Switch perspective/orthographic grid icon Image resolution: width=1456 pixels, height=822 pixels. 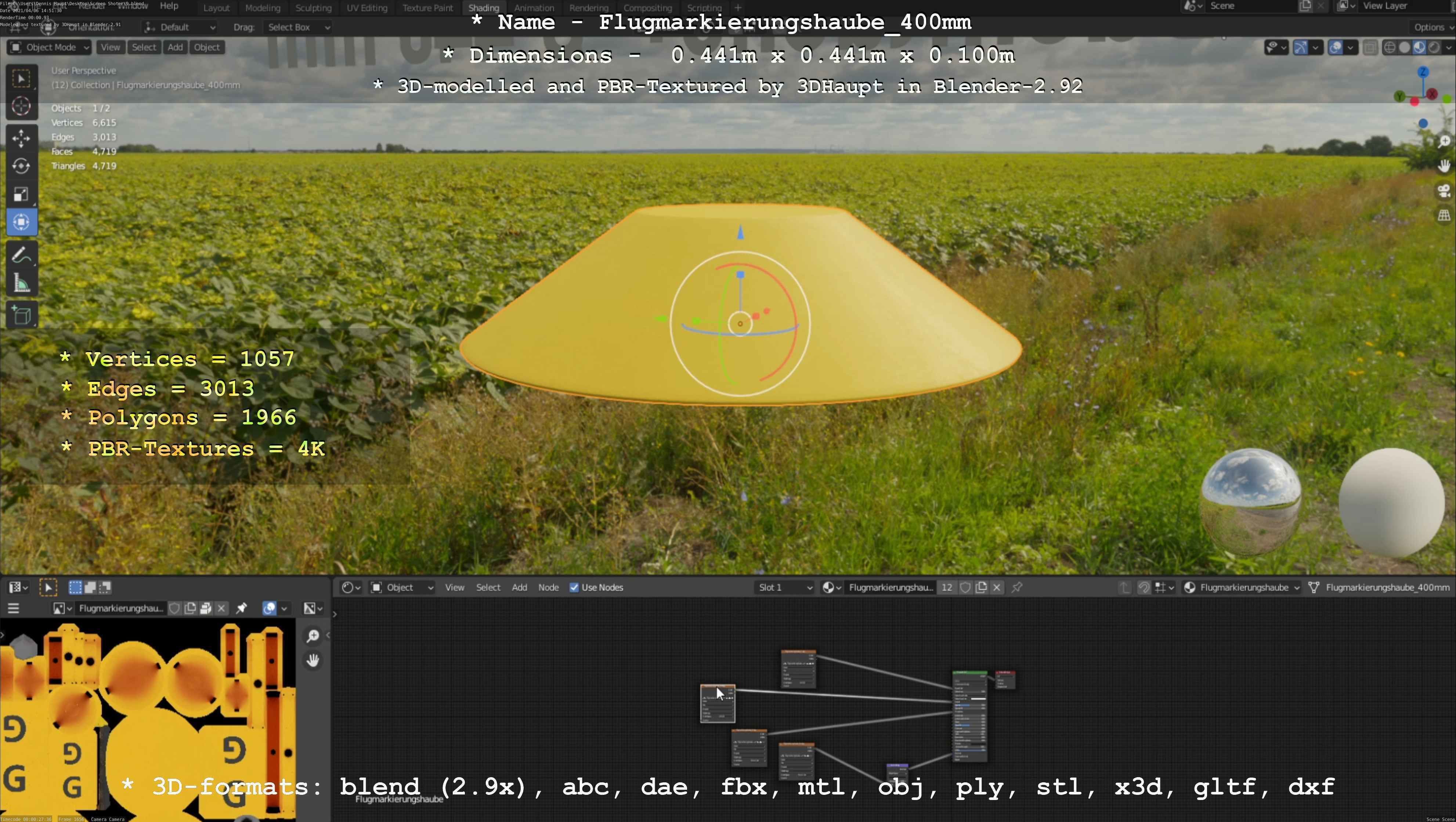(1444, 215)
